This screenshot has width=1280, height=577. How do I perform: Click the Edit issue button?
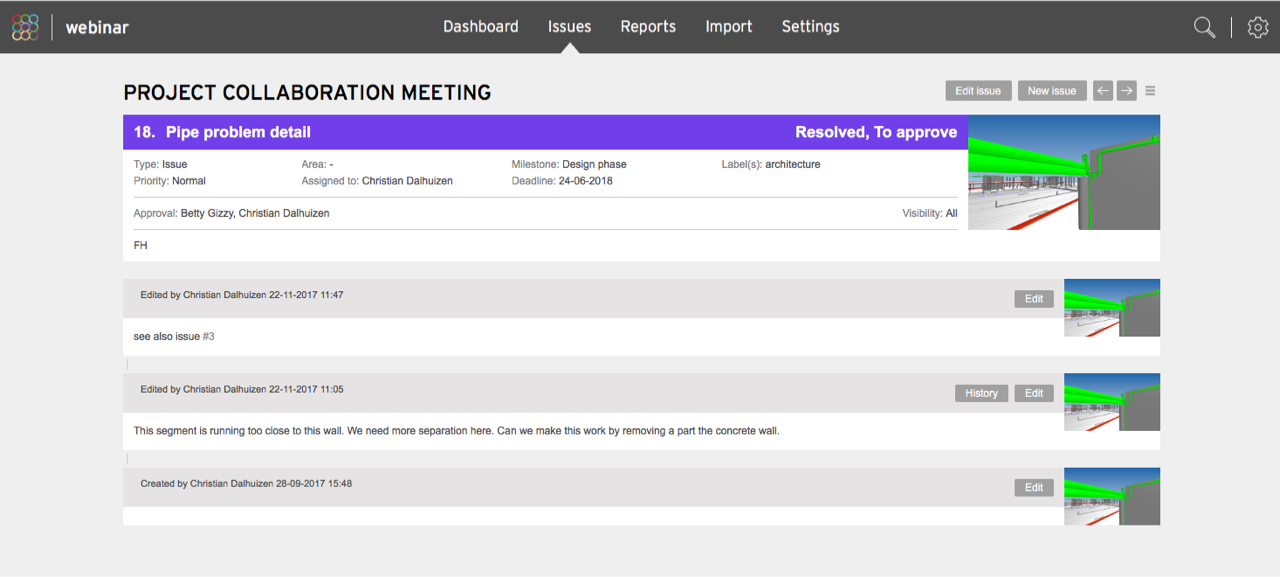[978, 91]
